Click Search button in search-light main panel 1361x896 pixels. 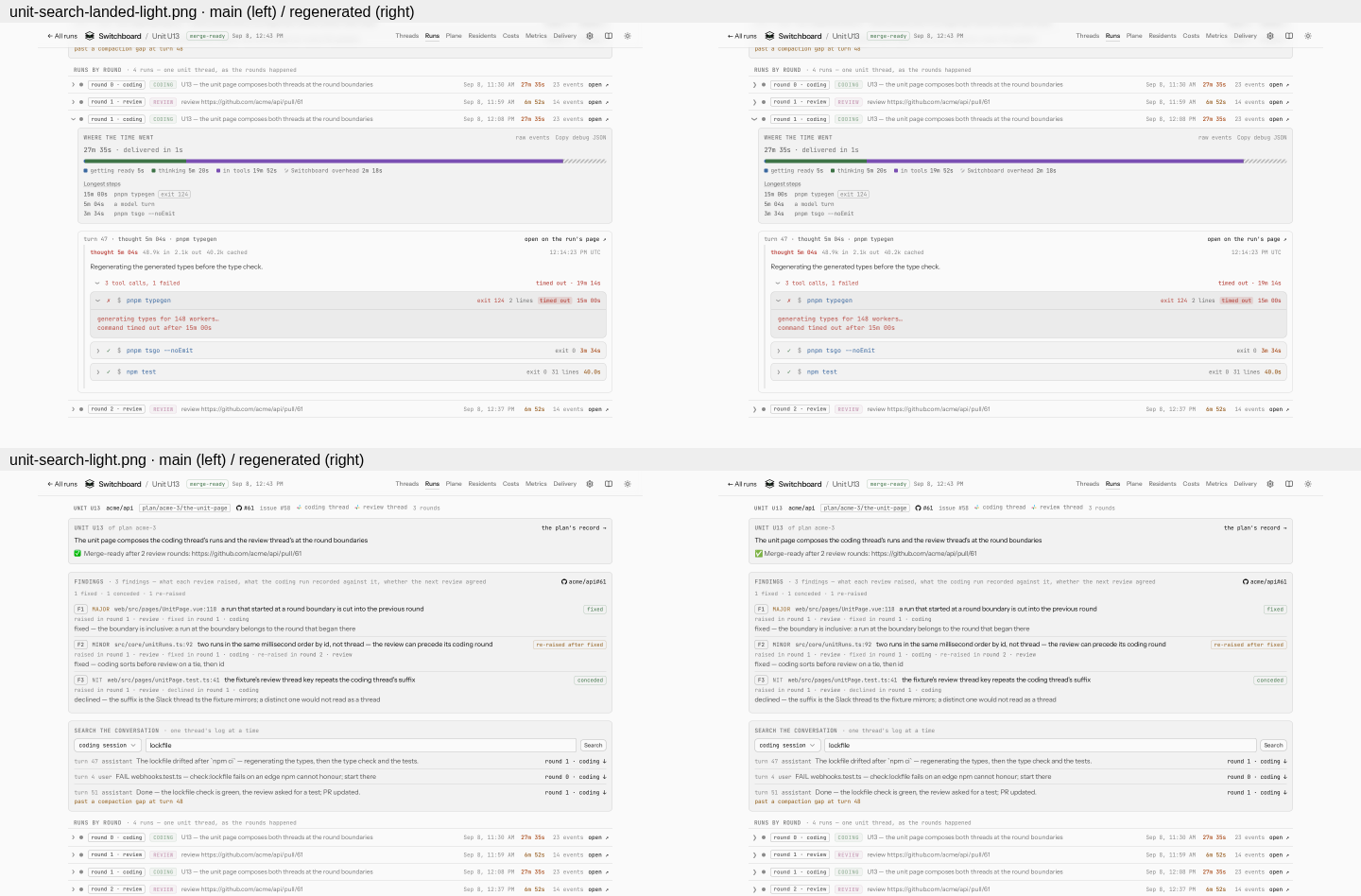pos(594,746)
